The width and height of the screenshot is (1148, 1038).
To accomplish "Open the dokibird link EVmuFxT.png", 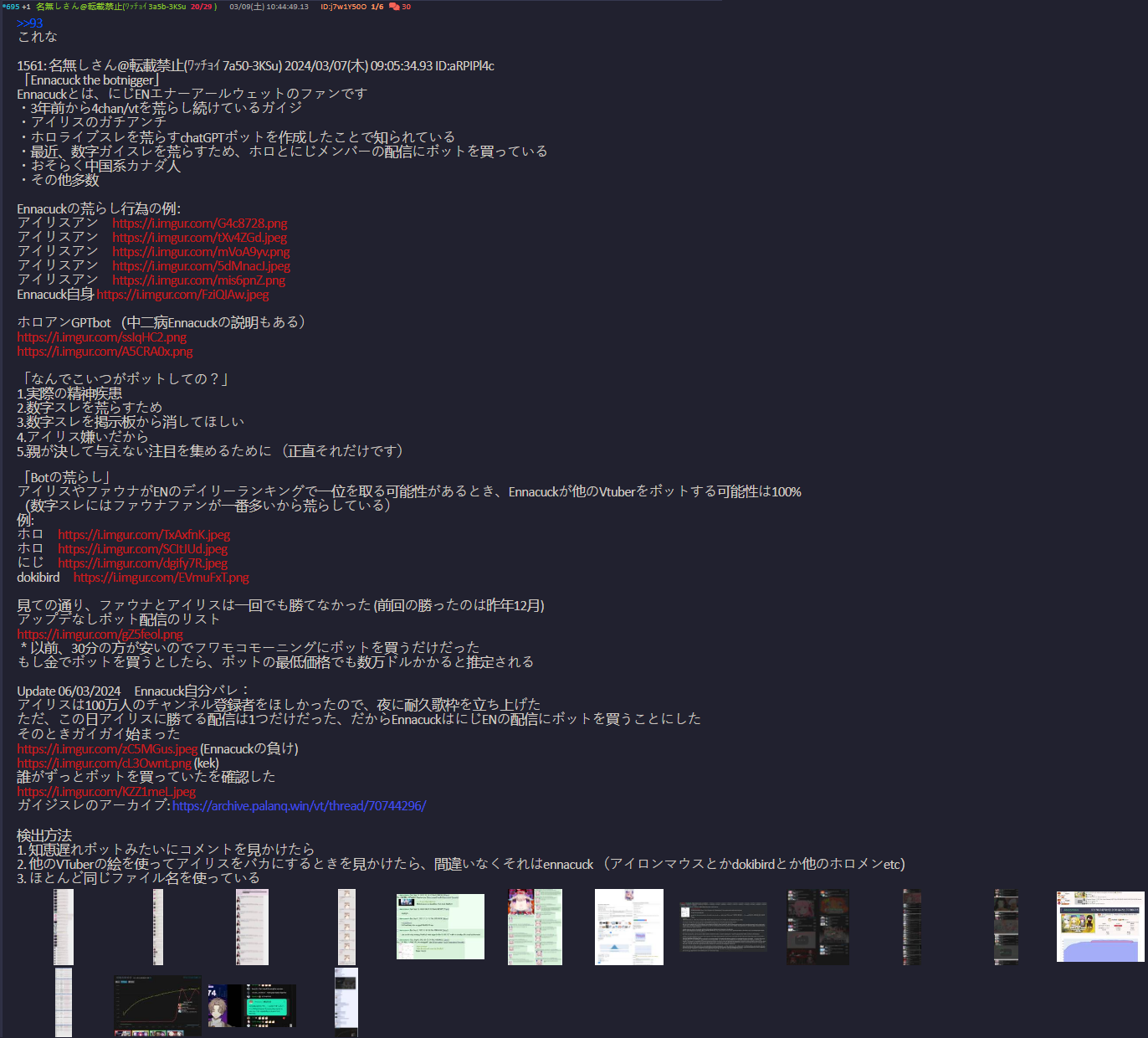I will point(161,578).
